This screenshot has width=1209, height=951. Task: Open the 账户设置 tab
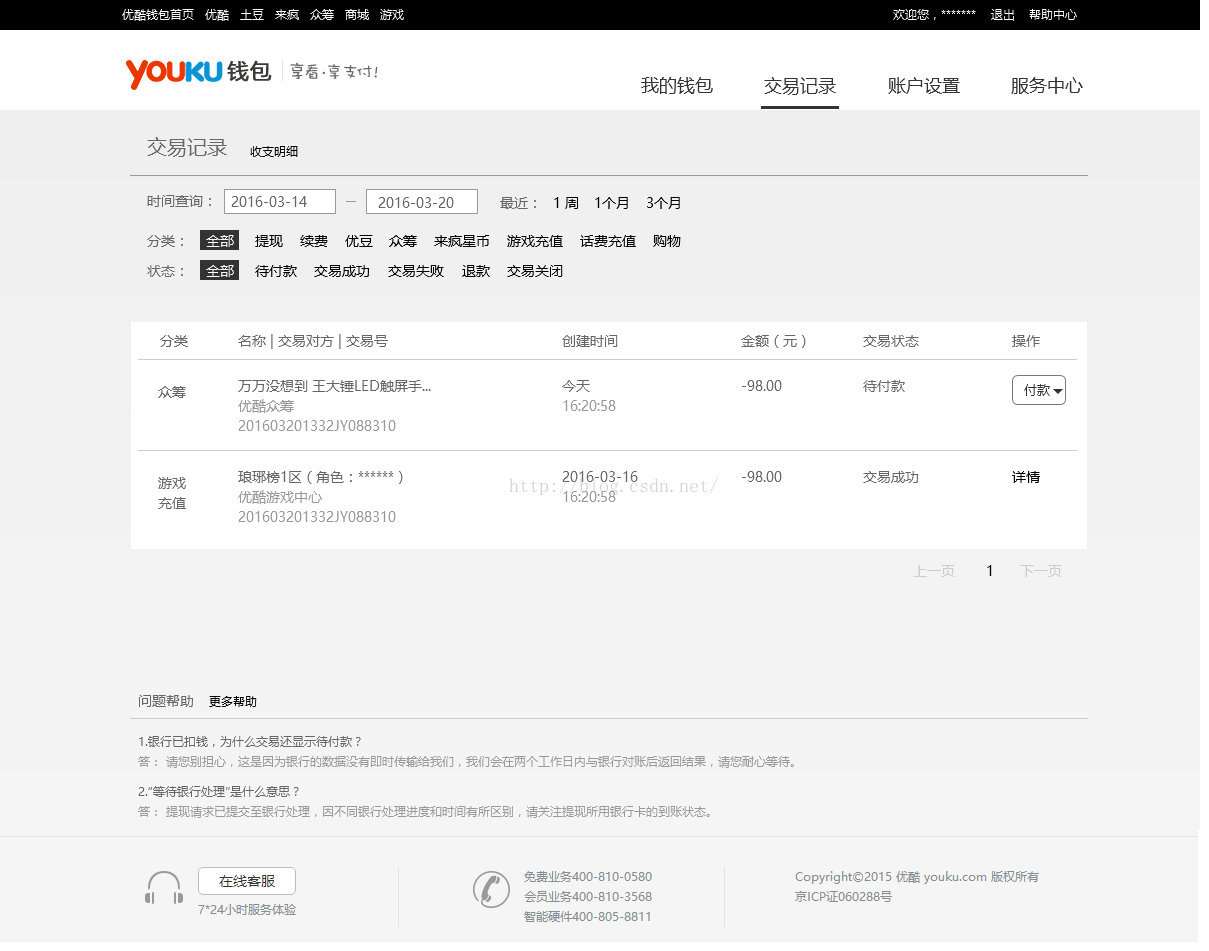point(924,86)
